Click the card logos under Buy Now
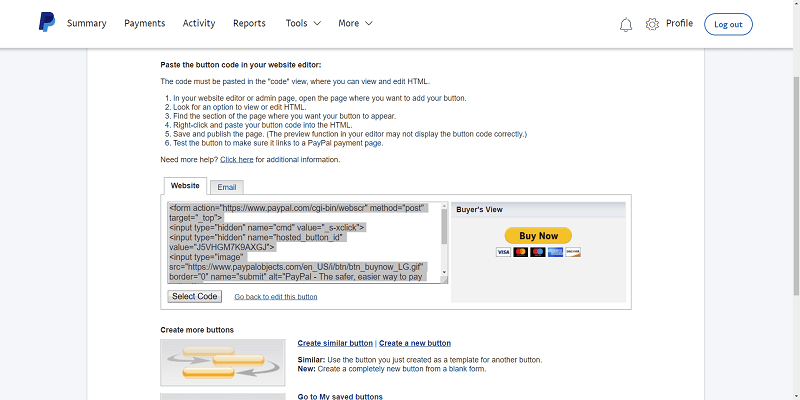 (x=538, y=252)
